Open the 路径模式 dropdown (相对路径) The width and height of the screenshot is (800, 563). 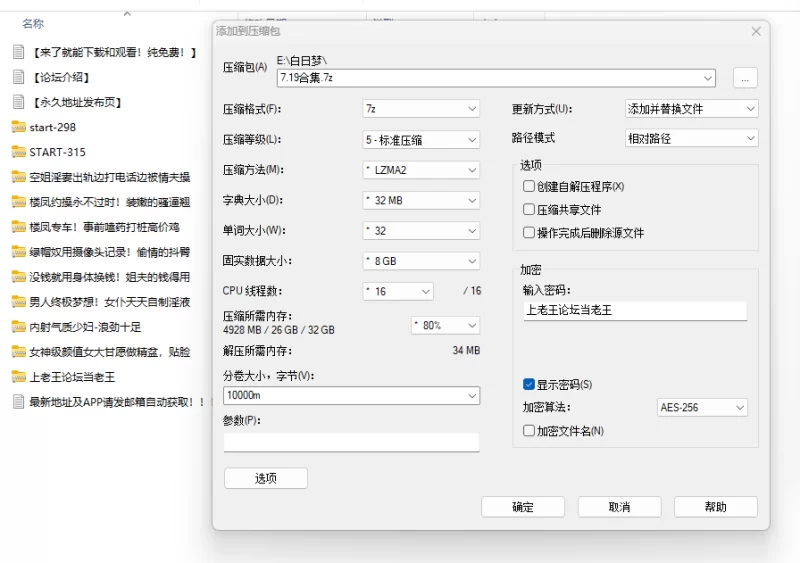691,138
